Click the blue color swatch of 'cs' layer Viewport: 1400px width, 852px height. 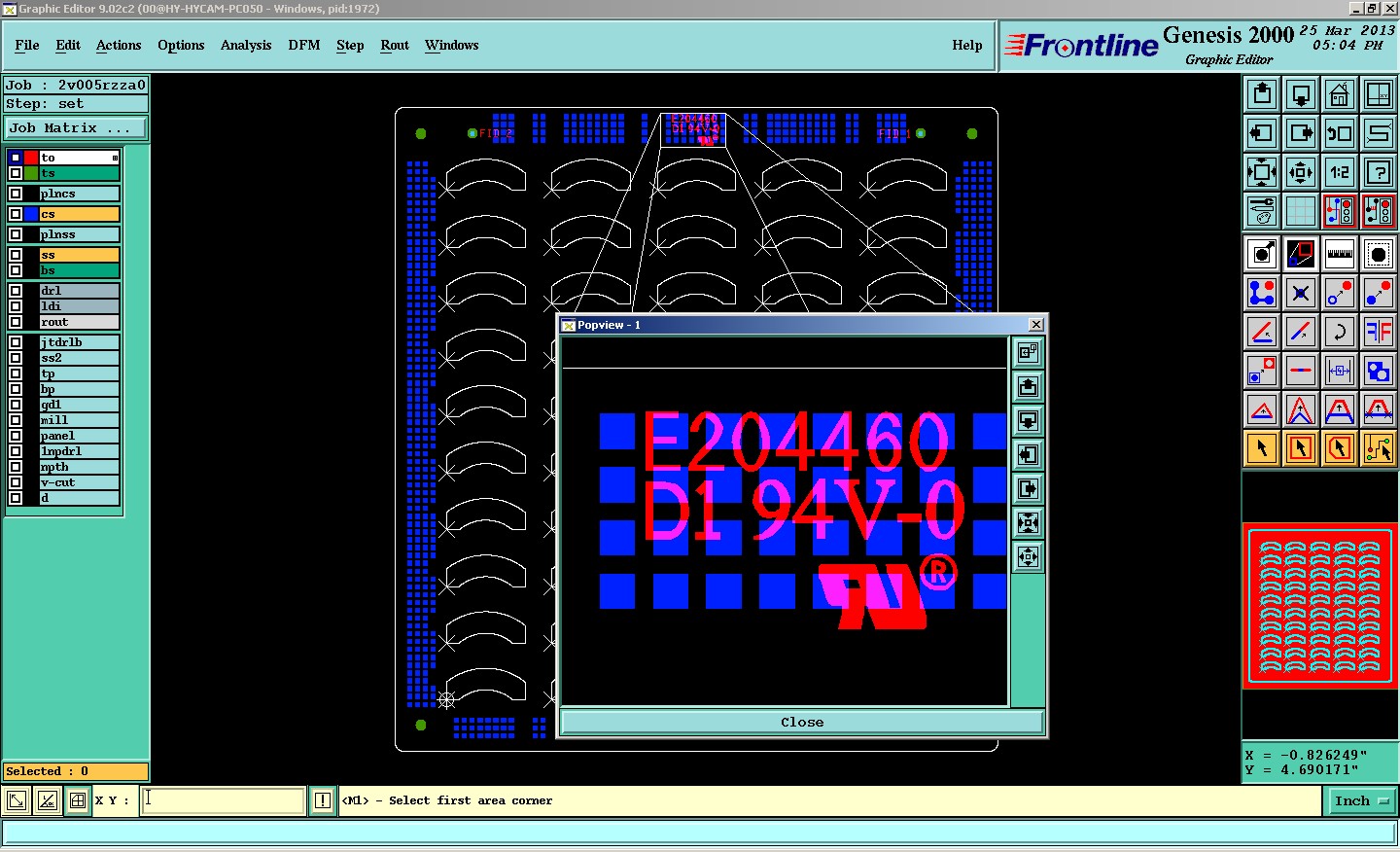click(x=31, y=214)
